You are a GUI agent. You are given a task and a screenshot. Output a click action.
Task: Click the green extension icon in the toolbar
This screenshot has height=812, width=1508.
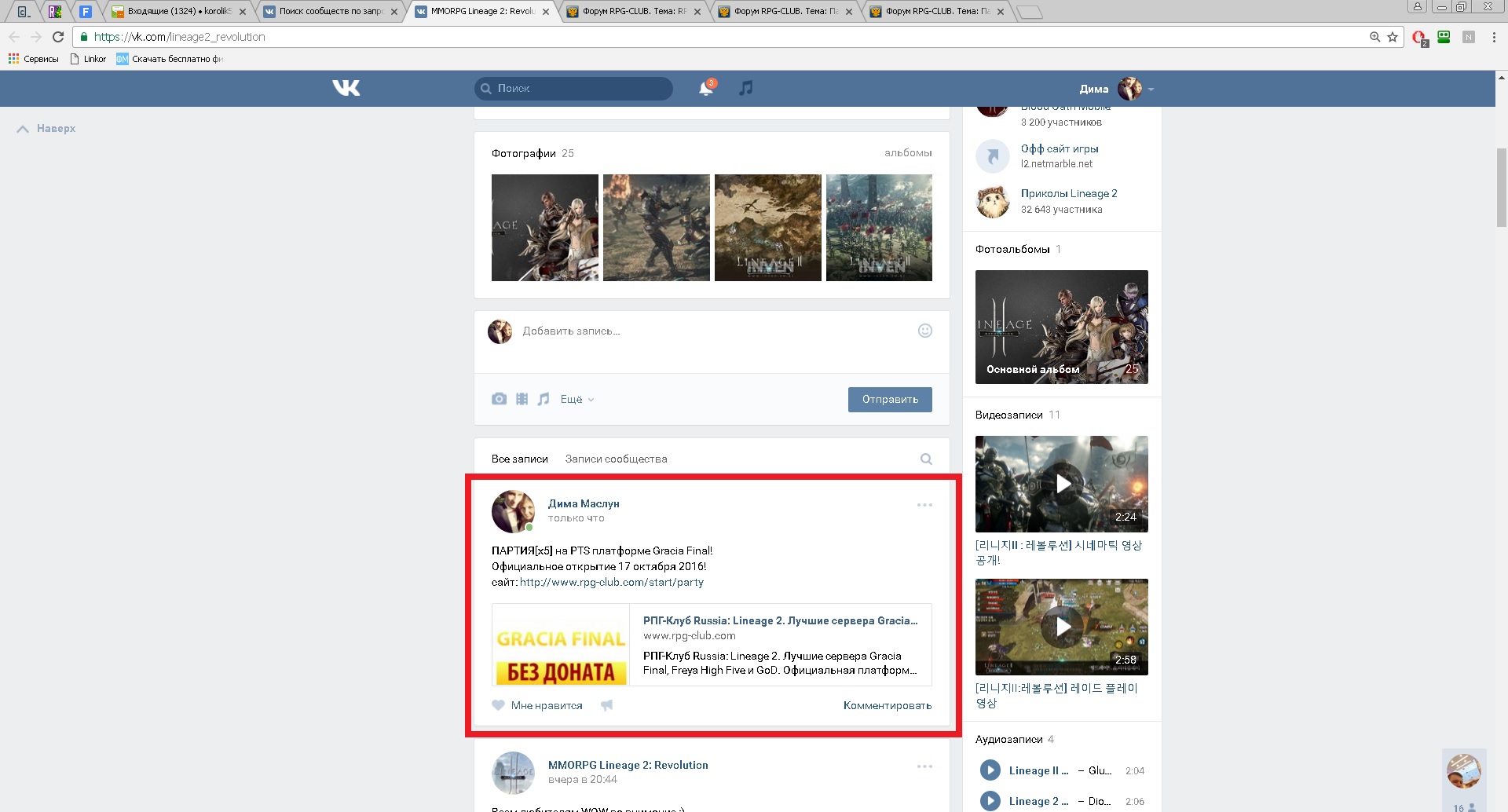pos(1444,37)
